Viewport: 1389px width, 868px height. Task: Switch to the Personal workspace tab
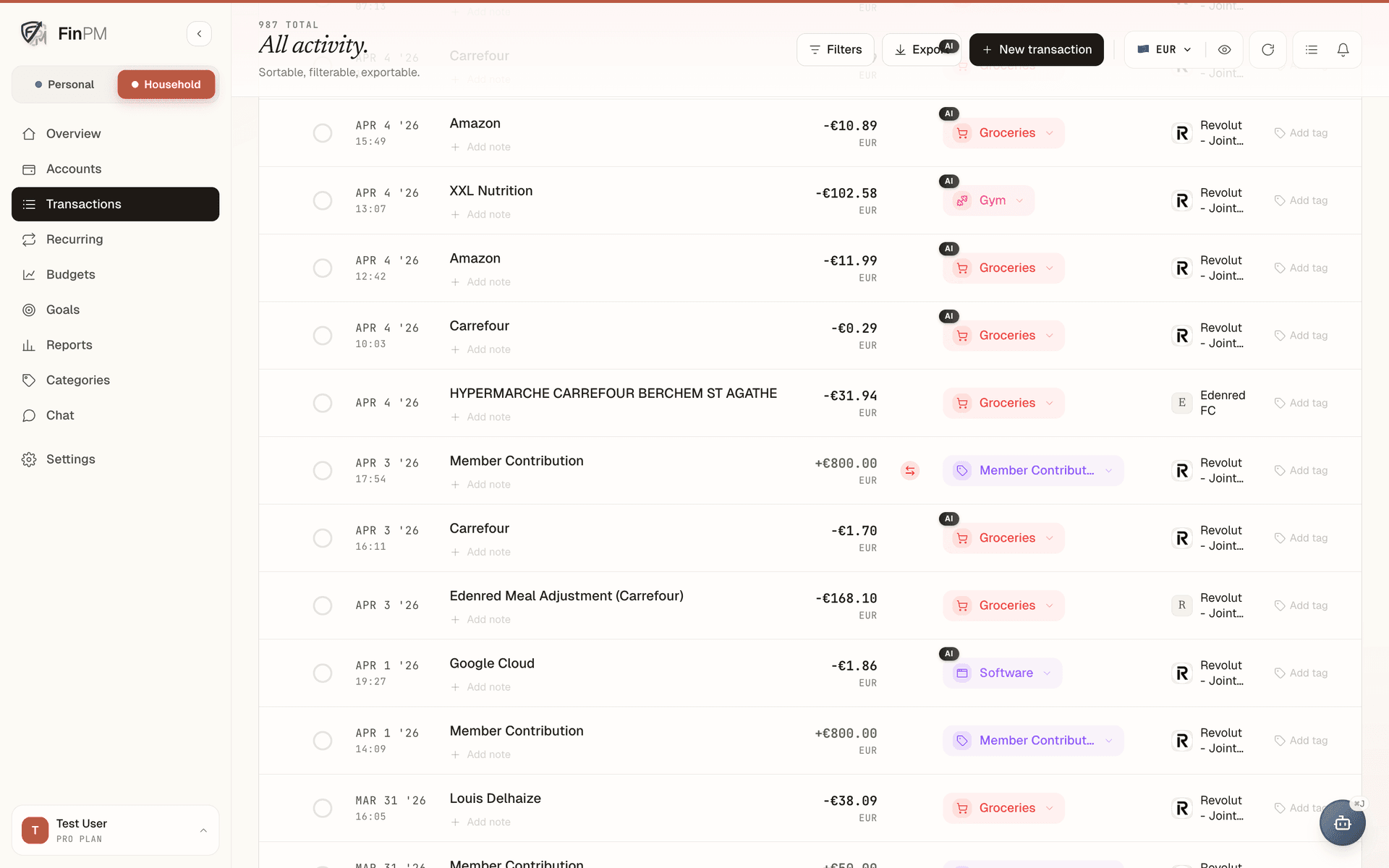64,85
